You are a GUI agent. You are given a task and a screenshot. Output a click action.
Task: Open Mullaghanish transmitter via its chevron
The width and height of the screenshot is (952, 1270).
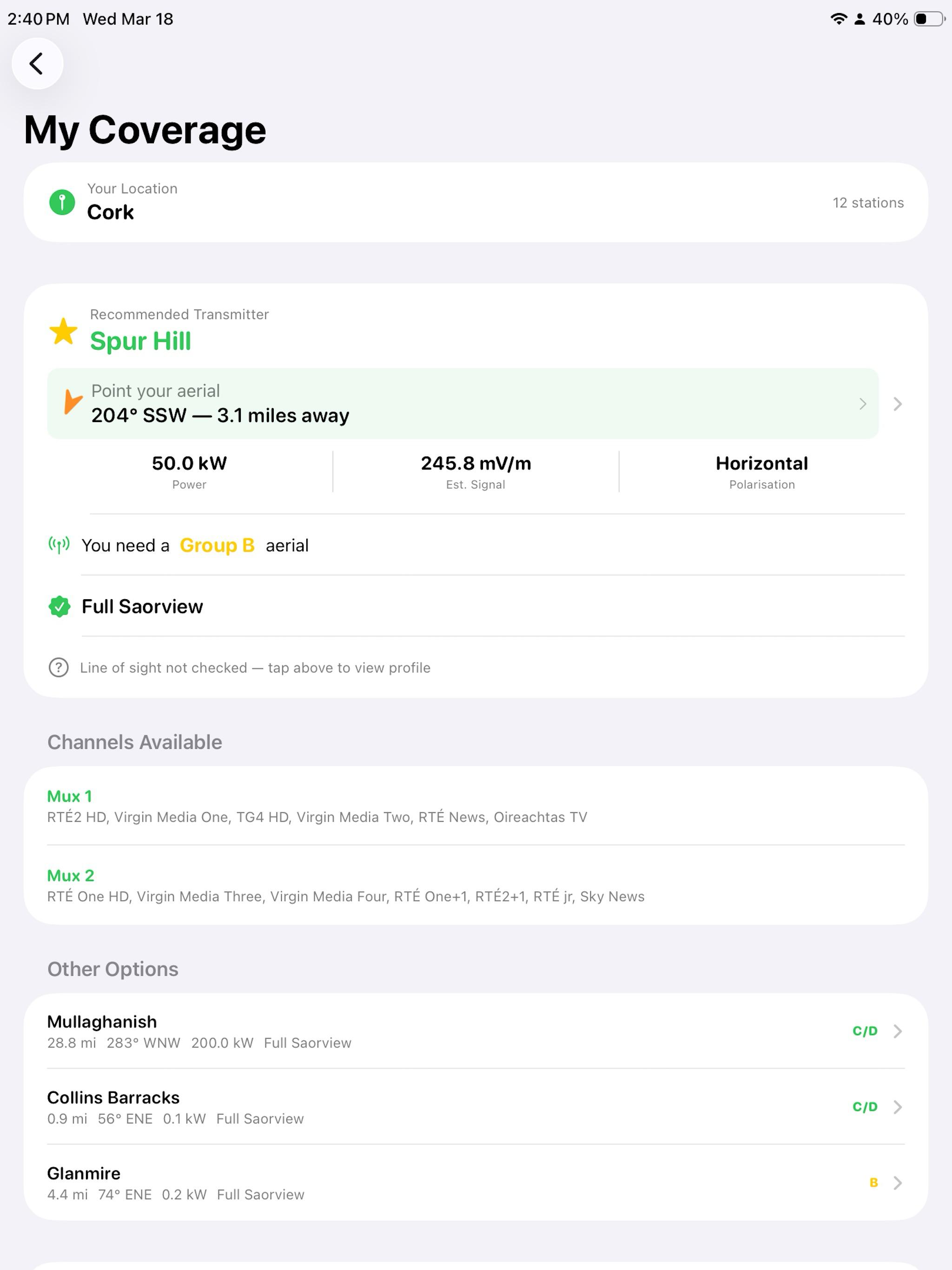click(898, 1031)
